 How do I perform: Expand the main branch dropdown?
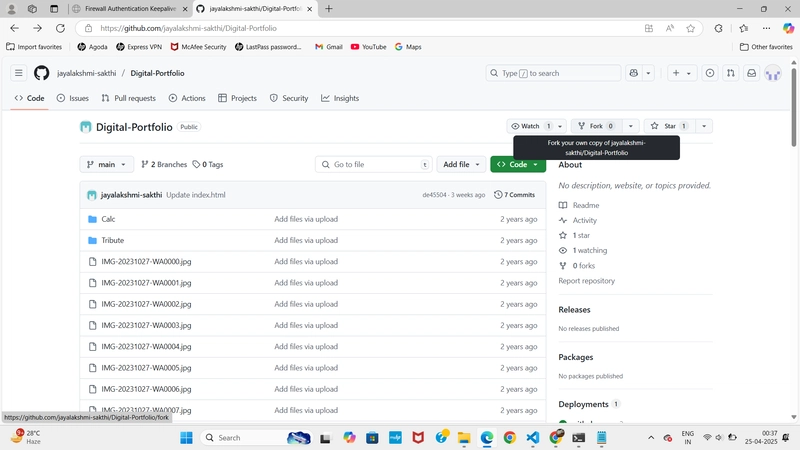106,164
